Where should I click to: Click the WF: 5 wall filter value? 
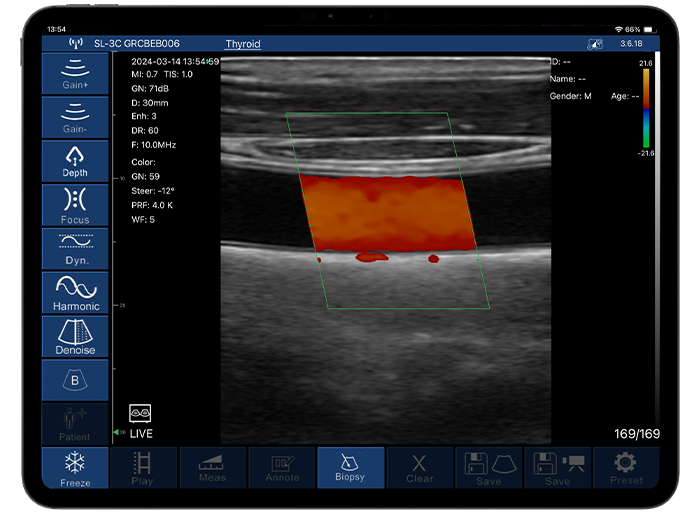coord(143,219)
